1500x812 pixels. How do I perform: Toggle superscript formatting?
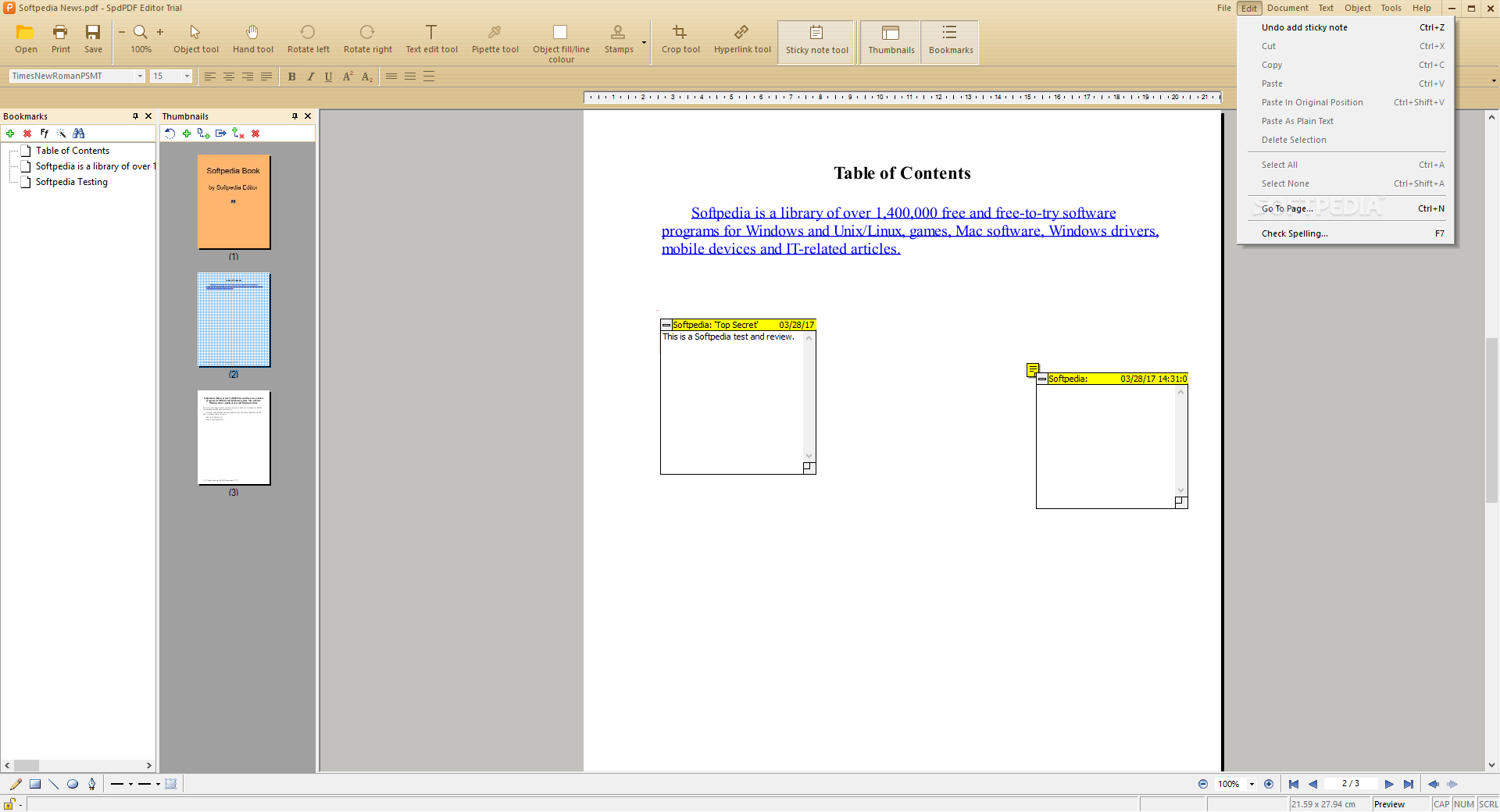(x=348, y=77)
